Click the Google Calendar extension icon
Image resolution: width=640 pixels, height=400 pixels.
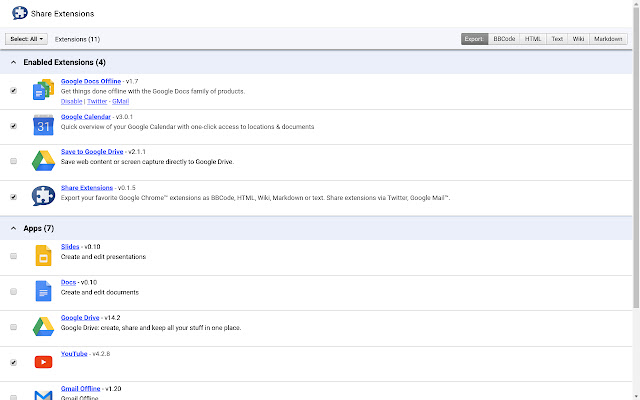pos(42,126)
